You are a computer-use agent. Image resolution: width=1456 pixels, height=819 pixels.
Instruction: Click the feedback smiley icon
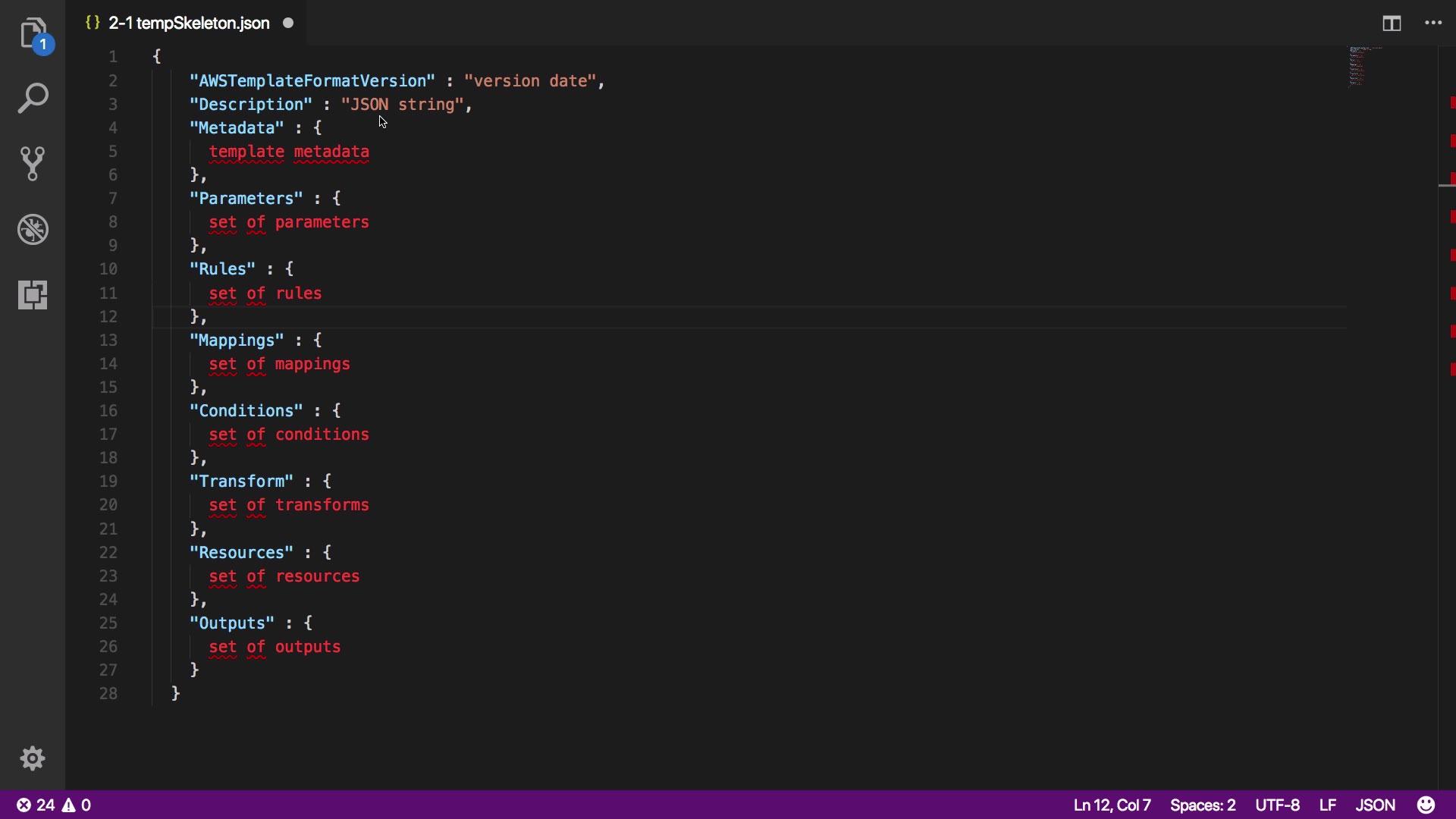point(1426,805)
